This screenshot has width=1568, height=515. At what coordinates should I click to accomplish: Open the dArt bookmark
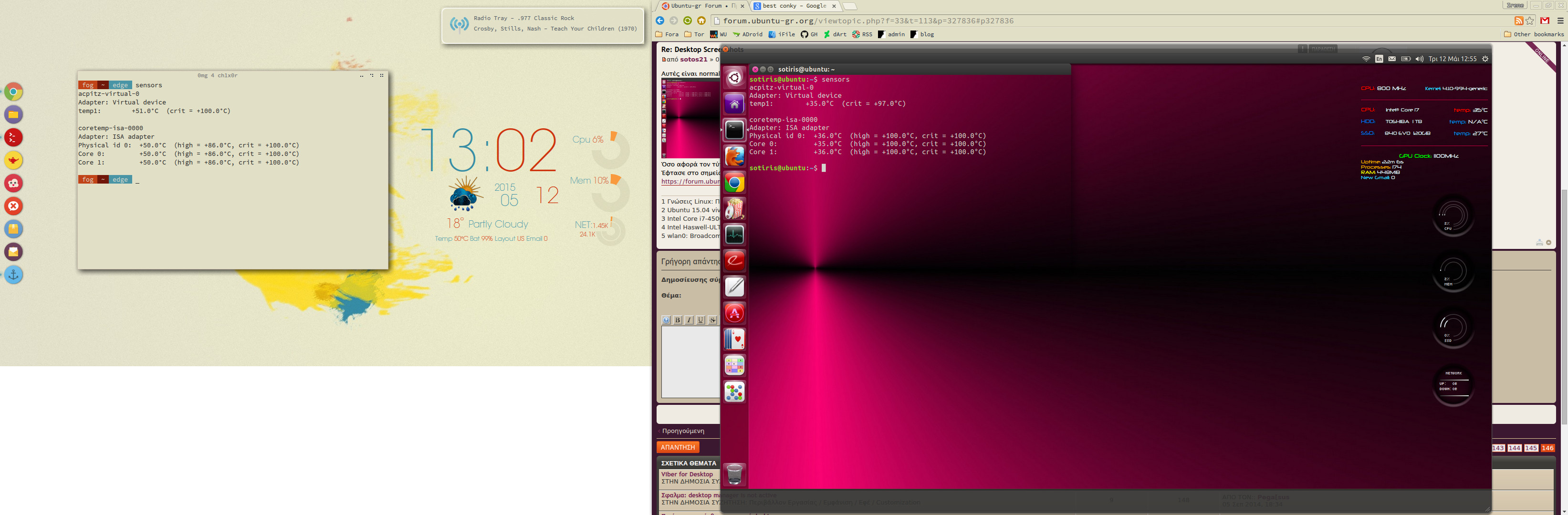point(835,35)
